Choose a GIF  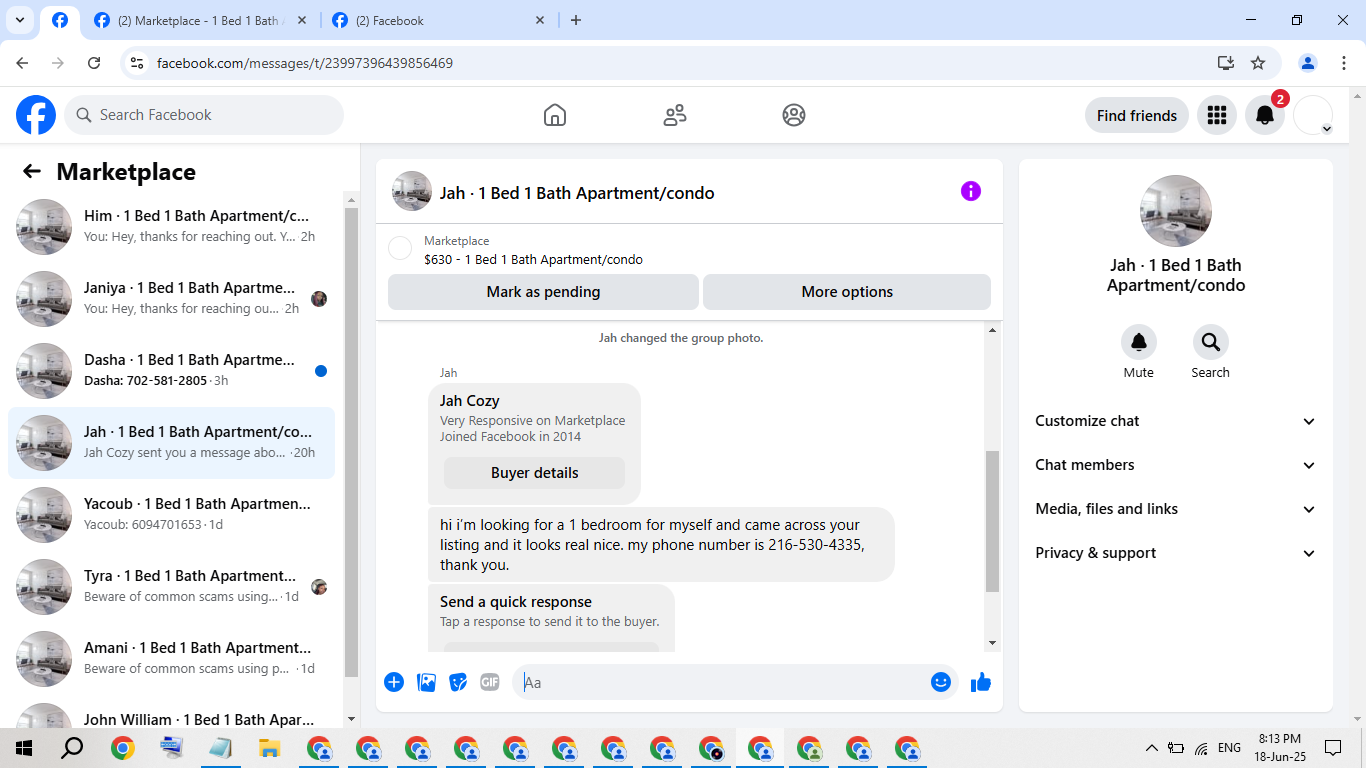[489, 682]
